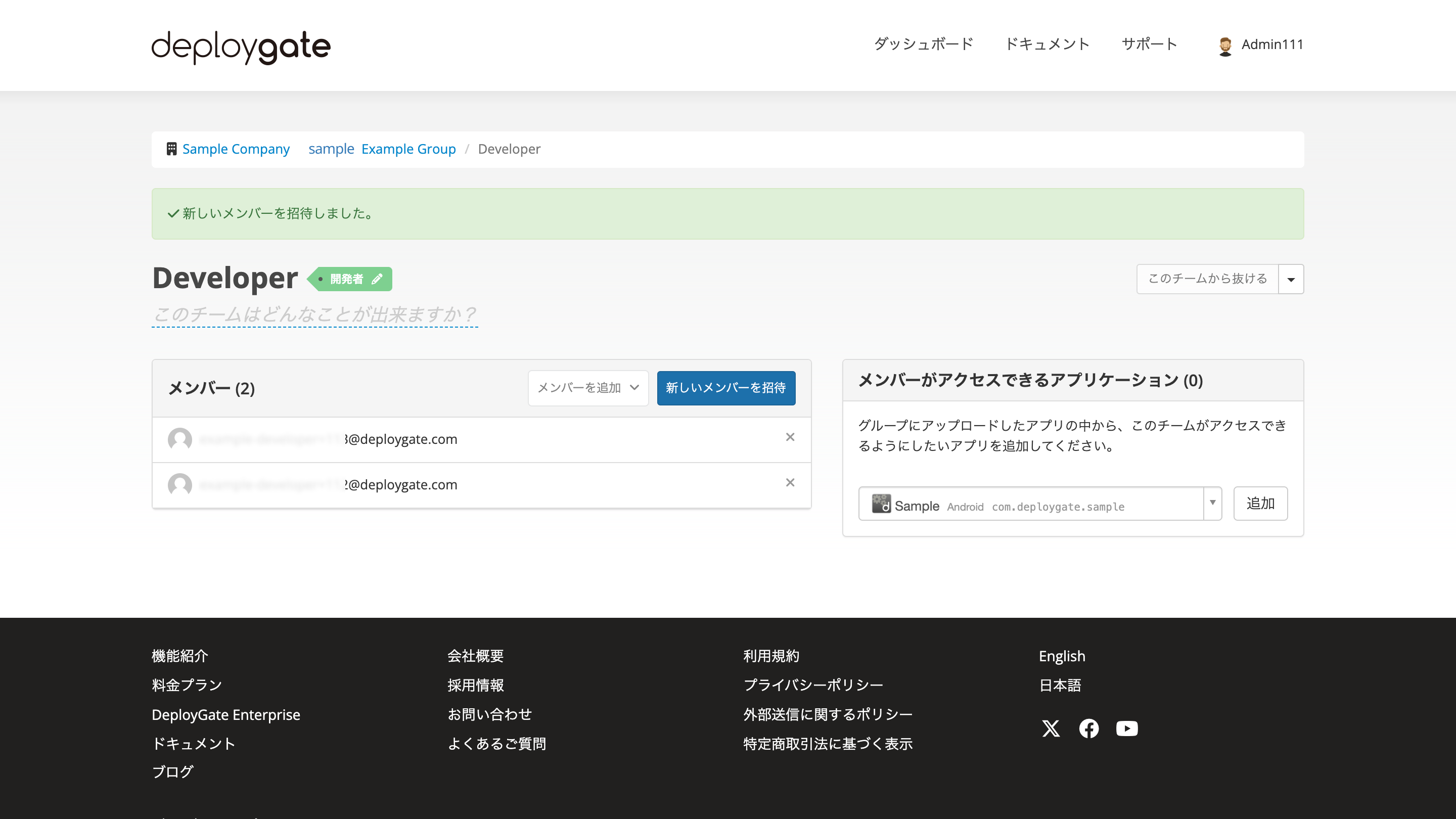Viewport: 1456px width, 819px height.
Task: Click the Sample Company breadcrumb icon
Action: click(x=171, y=148)
